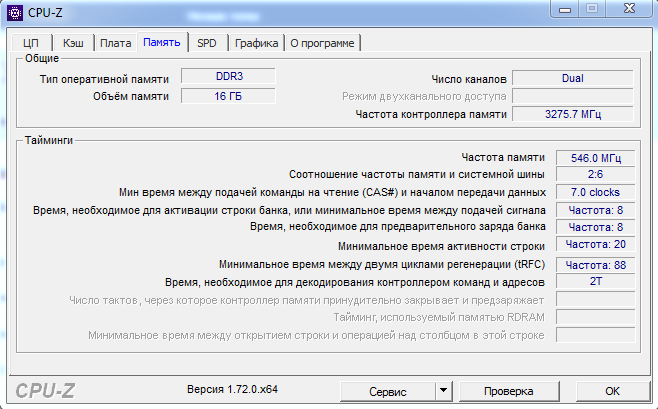The image size is (658, 409).
Task: Click the Версия 1.72.0.x64 text
Action: (232, 389)
